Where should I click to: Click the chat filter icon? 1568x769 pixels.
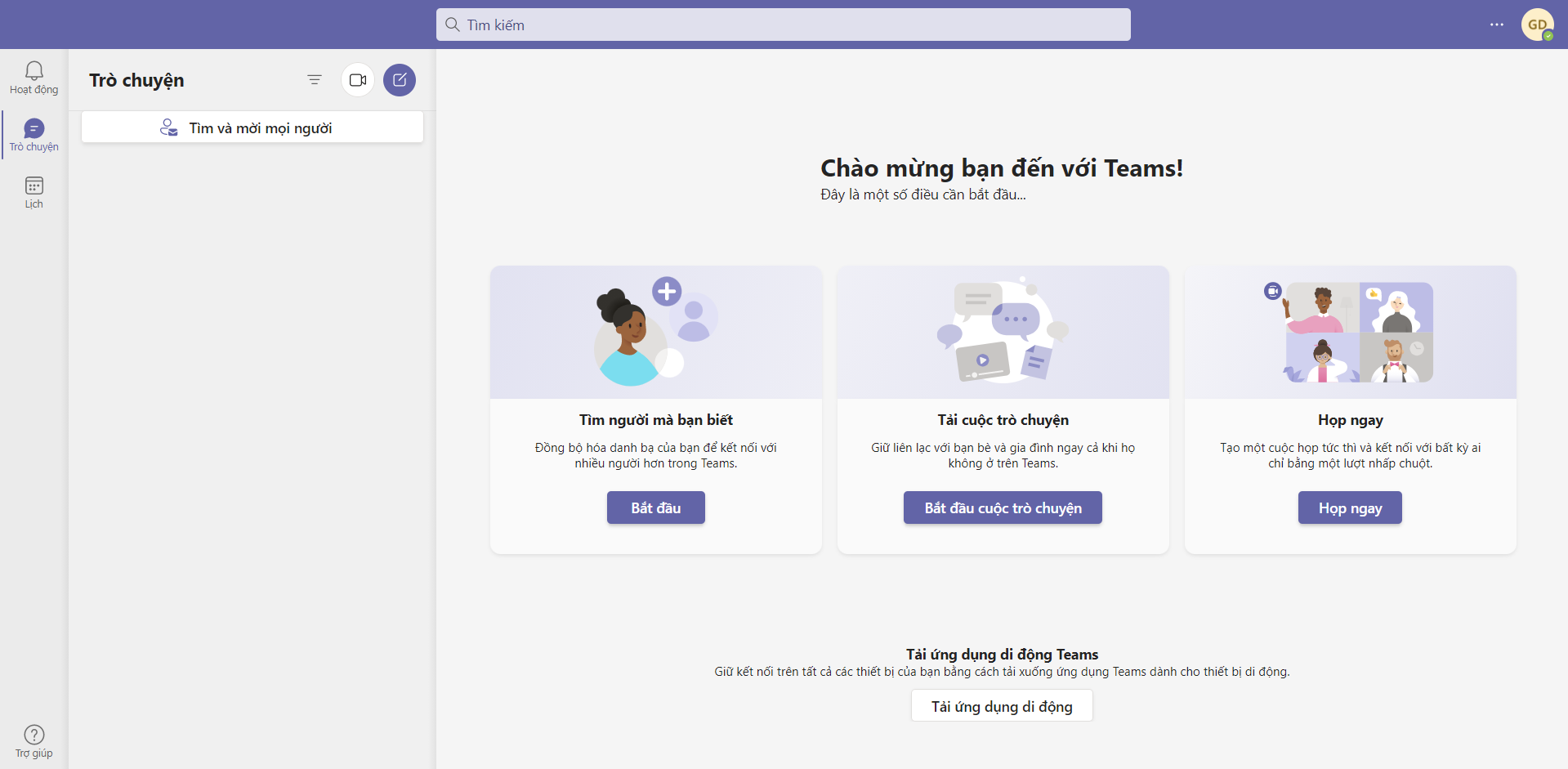pyautogui.click(x=315, y=79)
